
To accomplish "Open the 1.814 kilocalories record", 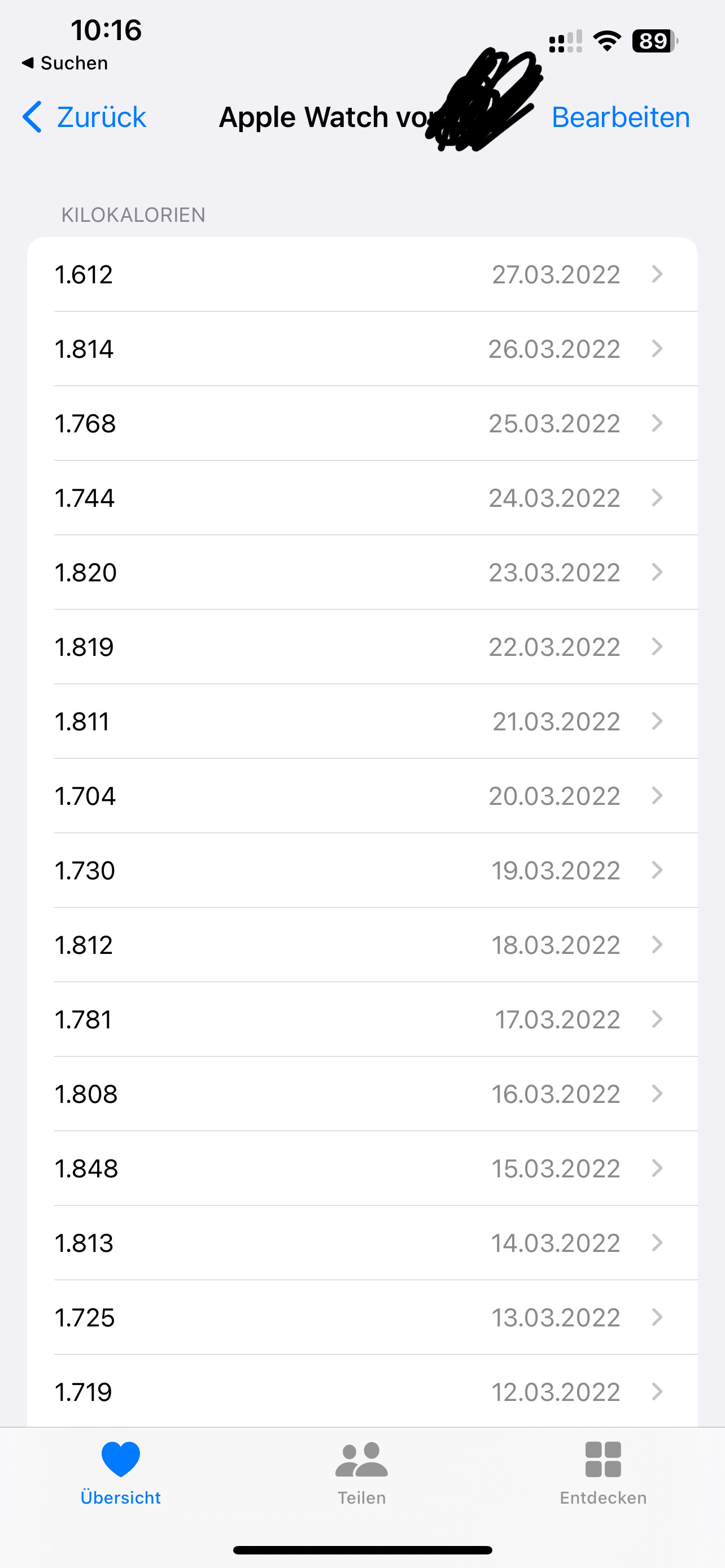I will coord(362,349).
